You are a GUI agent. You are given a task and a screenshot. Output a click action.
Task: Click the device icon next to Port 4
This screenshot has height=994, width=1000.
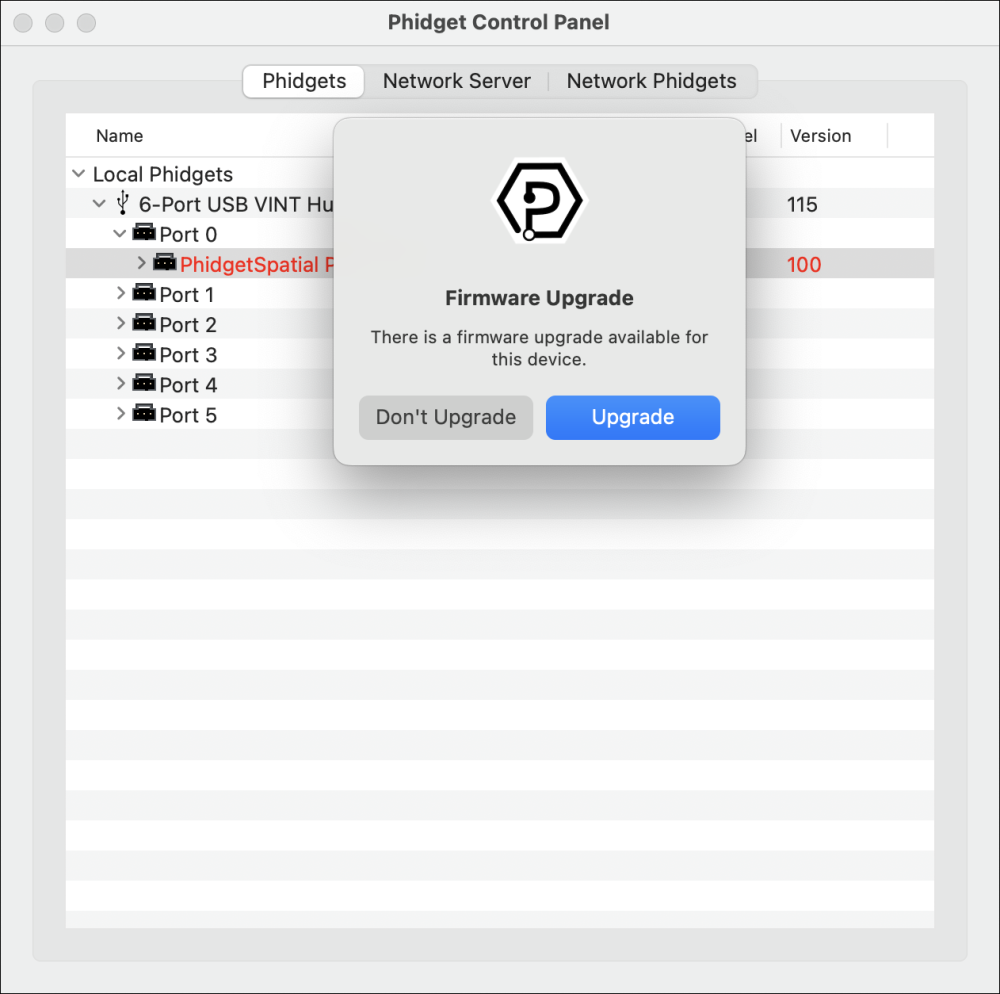pyautogui.click(x=145, y=384)
